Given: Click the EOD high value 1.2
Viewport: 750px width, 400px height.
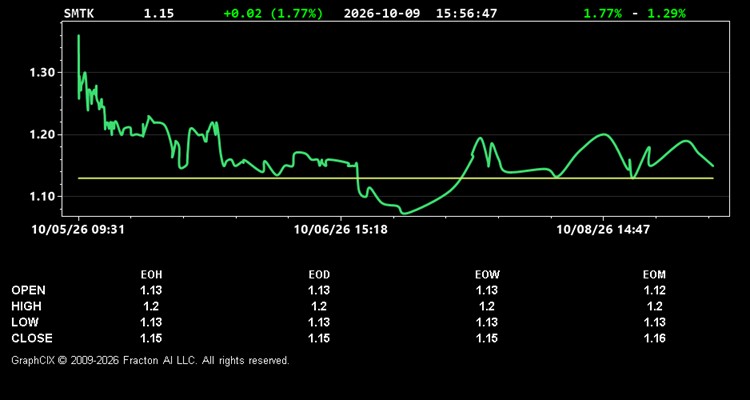Looking at the screenshot, I should click(319, 306).
